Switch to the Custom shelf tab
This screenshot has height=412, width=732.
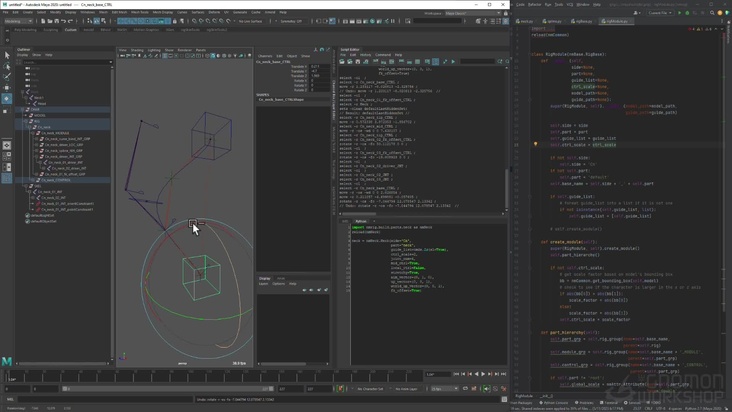(x=70, y=30)
